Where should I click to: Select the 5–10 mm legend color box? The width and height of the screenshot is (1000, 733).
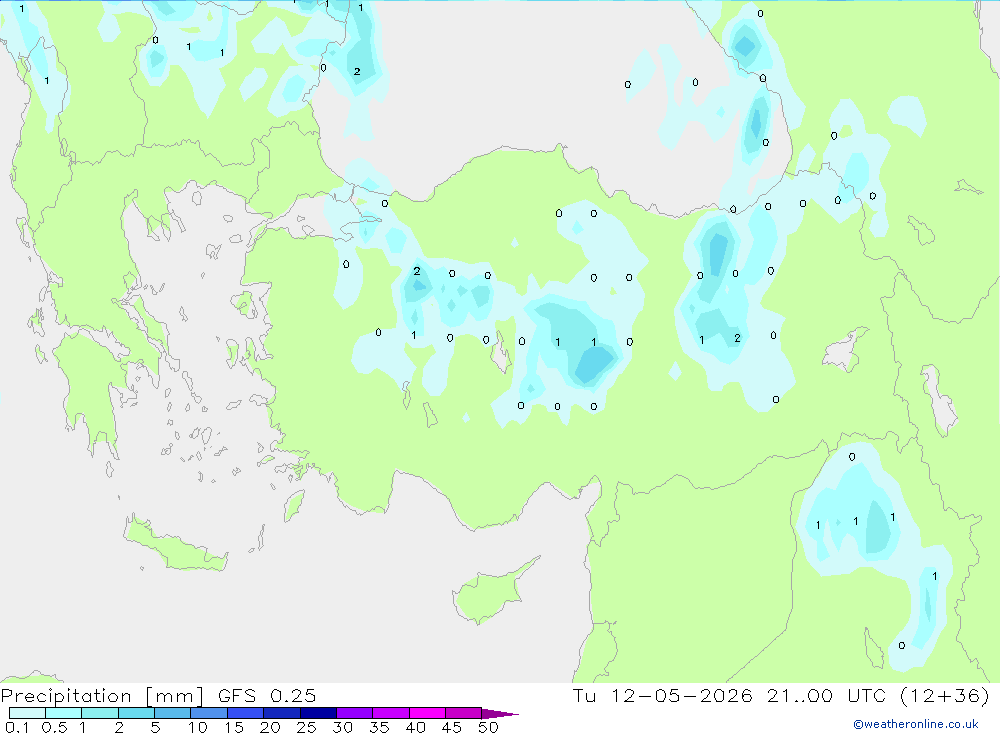[x=173, y=713]
